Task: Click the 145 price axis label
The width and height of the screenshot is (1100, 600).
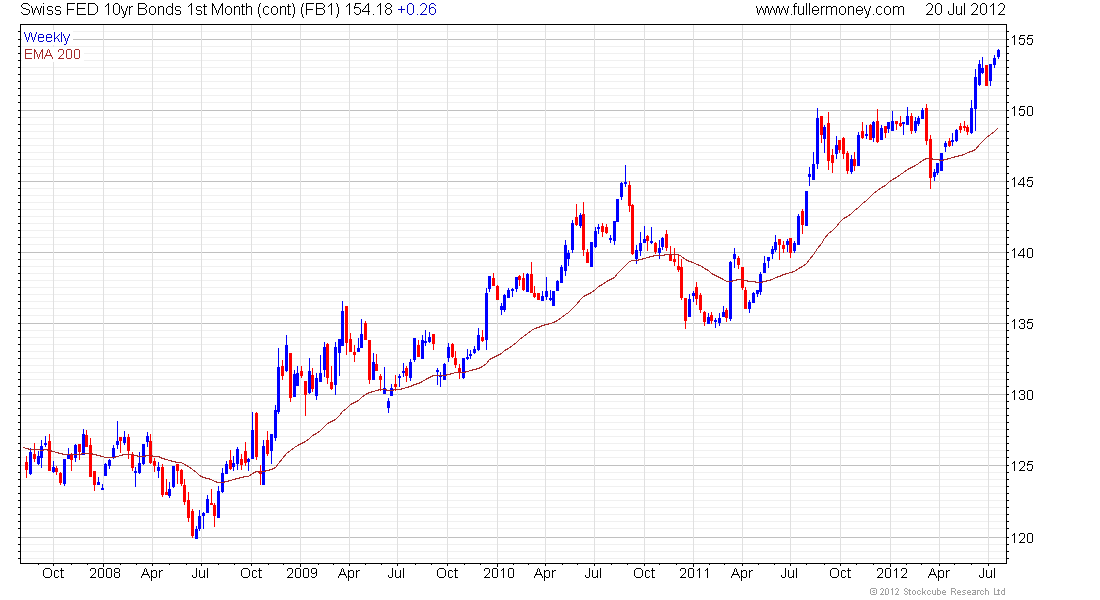Action: tap(1023, 182)
